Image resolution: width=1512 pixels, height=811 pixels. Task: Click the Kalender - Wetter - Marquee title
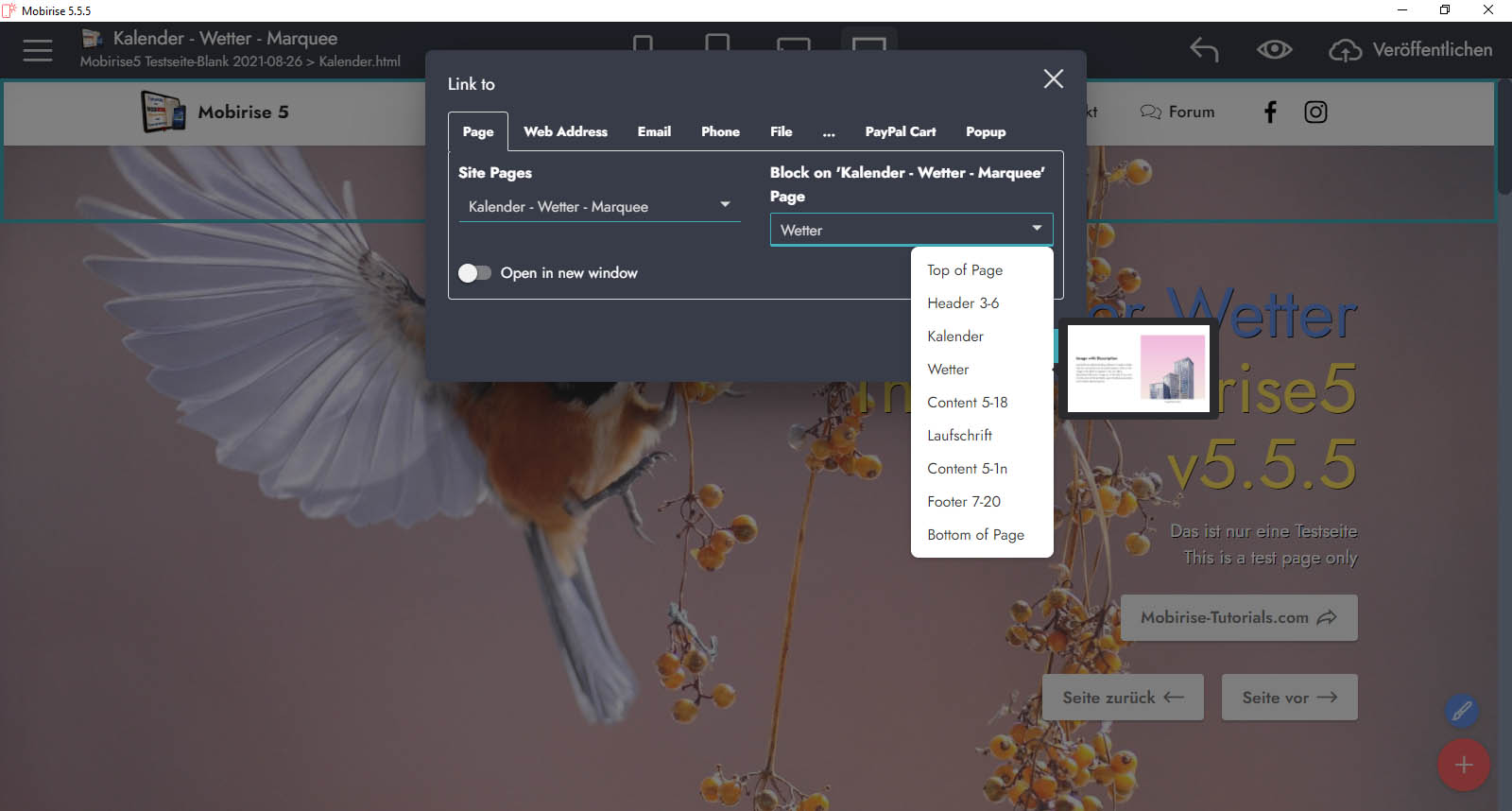[x=225, y=39]
